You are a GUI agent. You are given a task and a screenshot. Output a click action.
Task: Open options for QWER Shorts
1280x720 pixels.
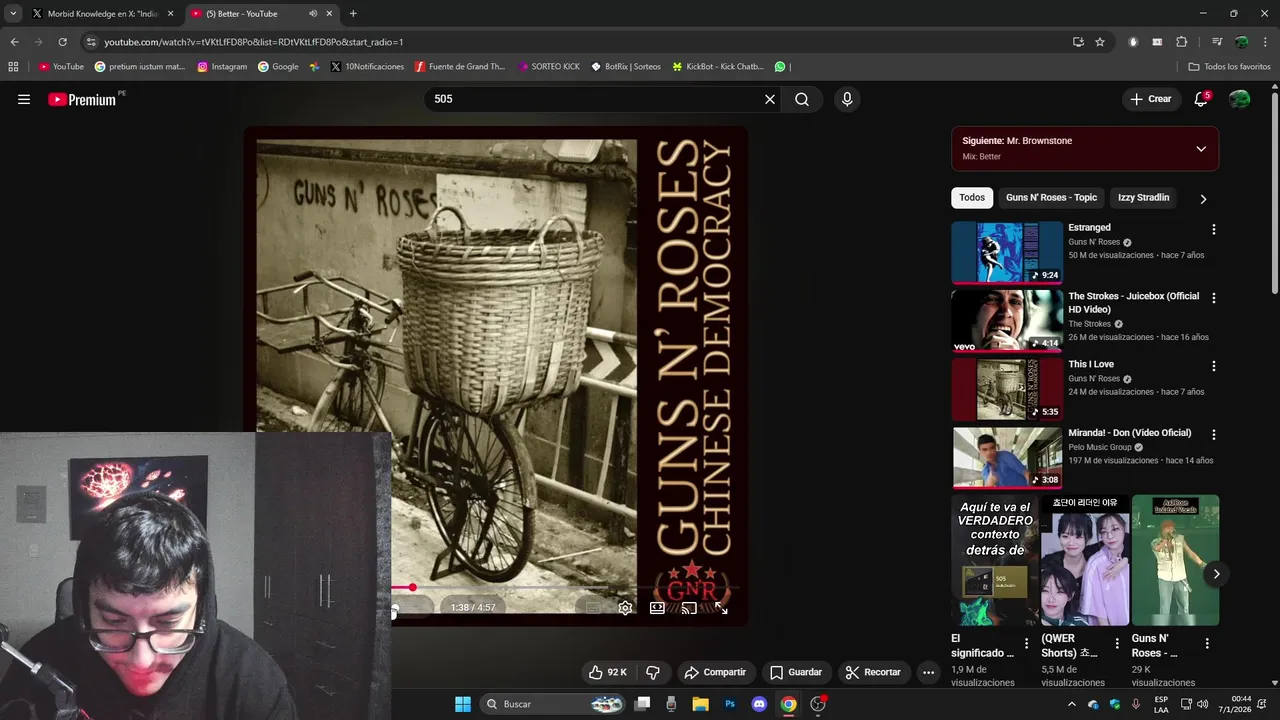click(x=1117, y=644)
